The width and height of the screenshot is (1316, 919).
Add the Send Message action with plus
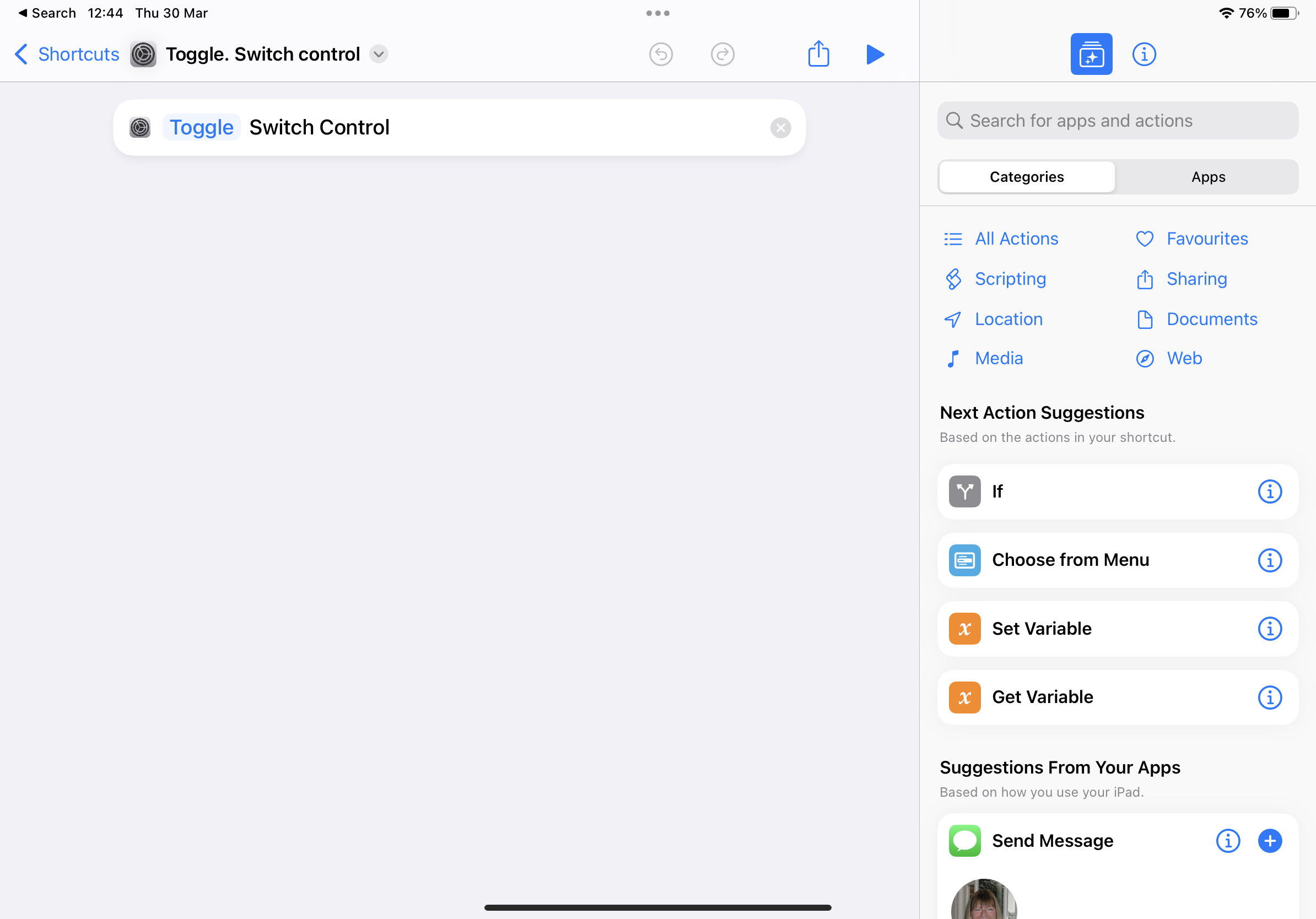1269,841
